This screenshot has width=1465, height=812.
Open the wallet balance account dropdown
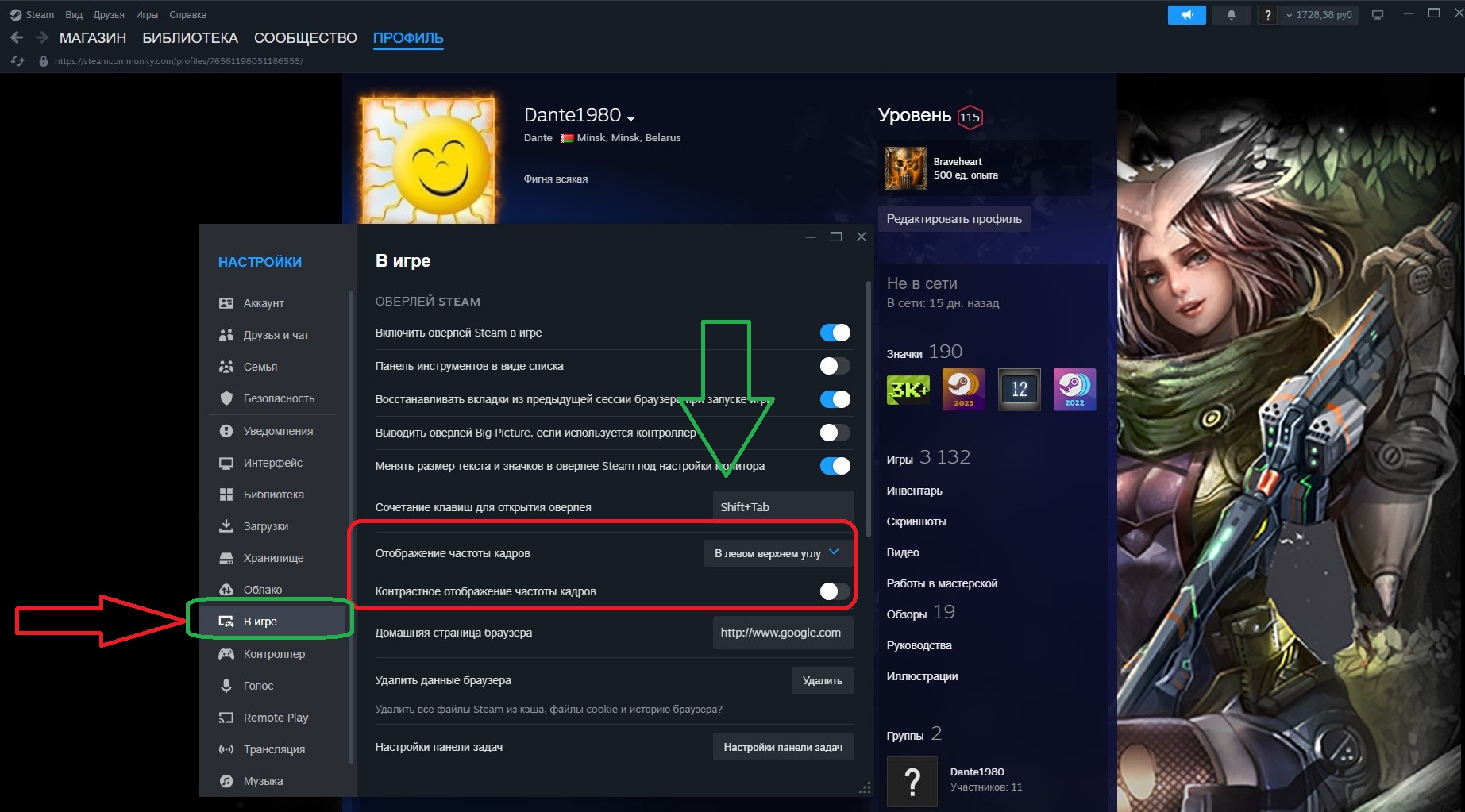[x=1318, y=15]
